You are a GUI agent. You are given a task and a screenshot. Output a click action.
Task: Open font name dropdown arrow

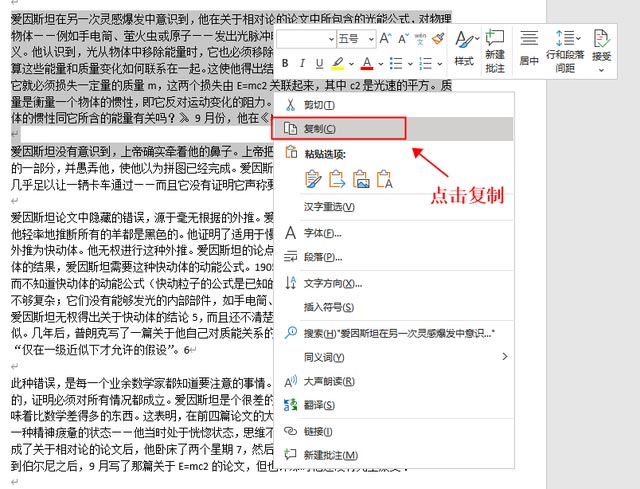331,39
